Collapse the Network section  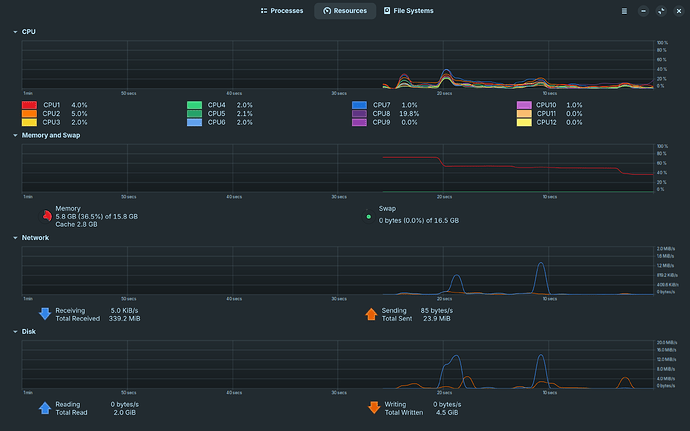click(x=15, y=238)
